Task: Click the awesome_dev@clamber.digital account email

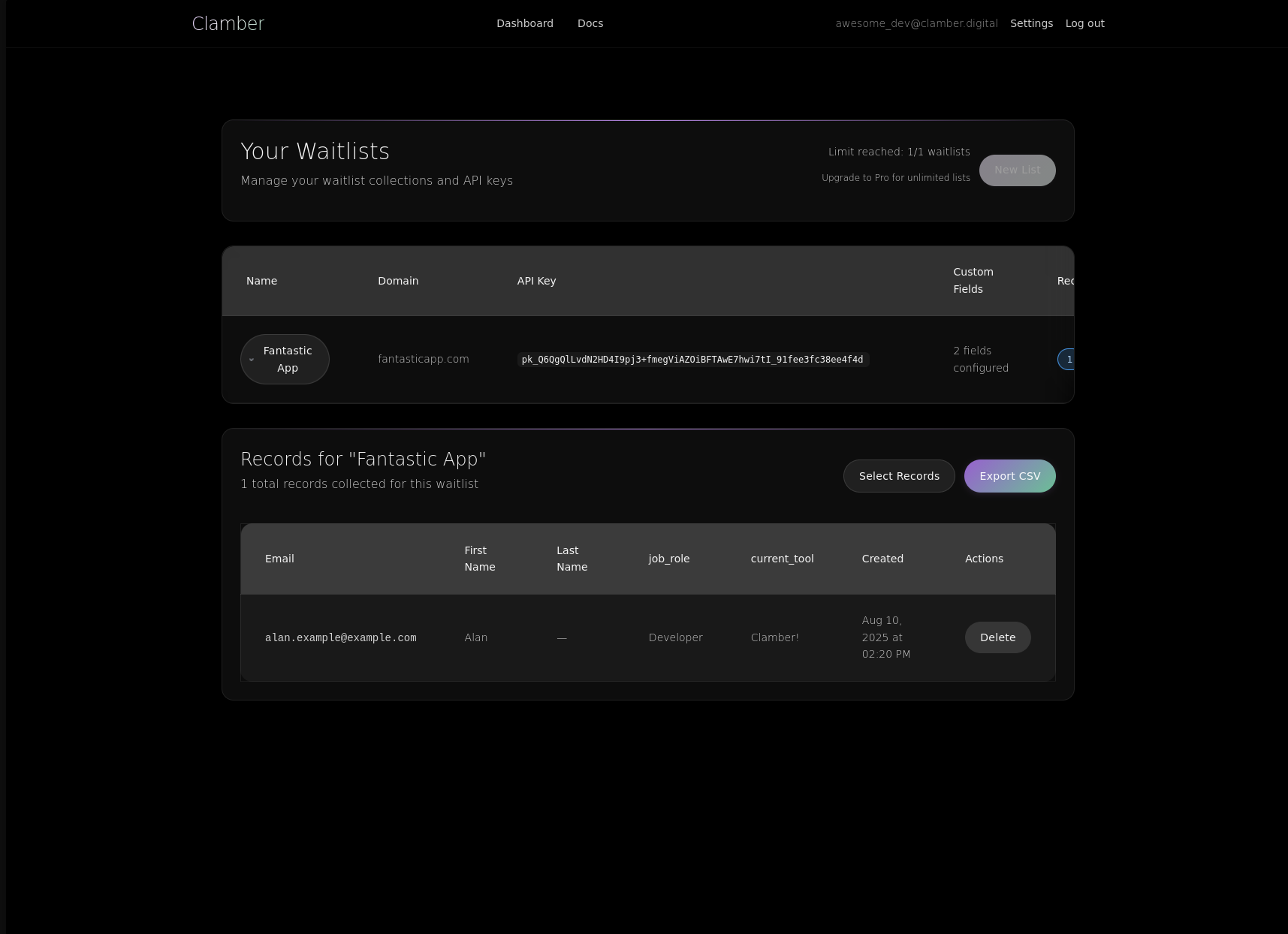Action: click(x=916, y=23)
